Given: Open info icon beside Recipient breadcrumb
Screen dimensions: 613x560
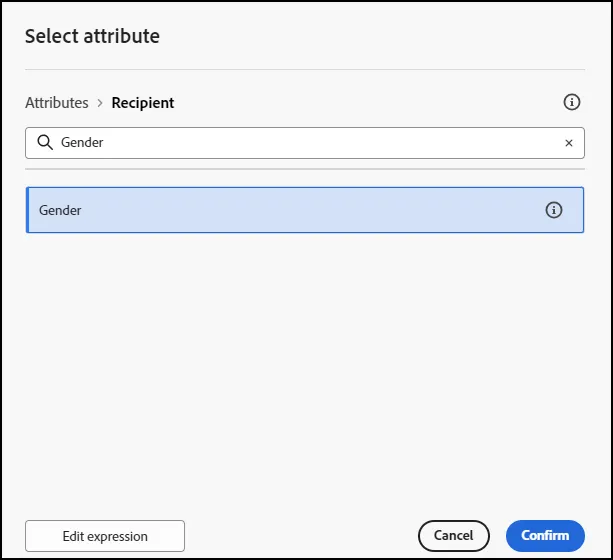Looking at the screenshot, I should pyautogui.click(x=572, y=102).
